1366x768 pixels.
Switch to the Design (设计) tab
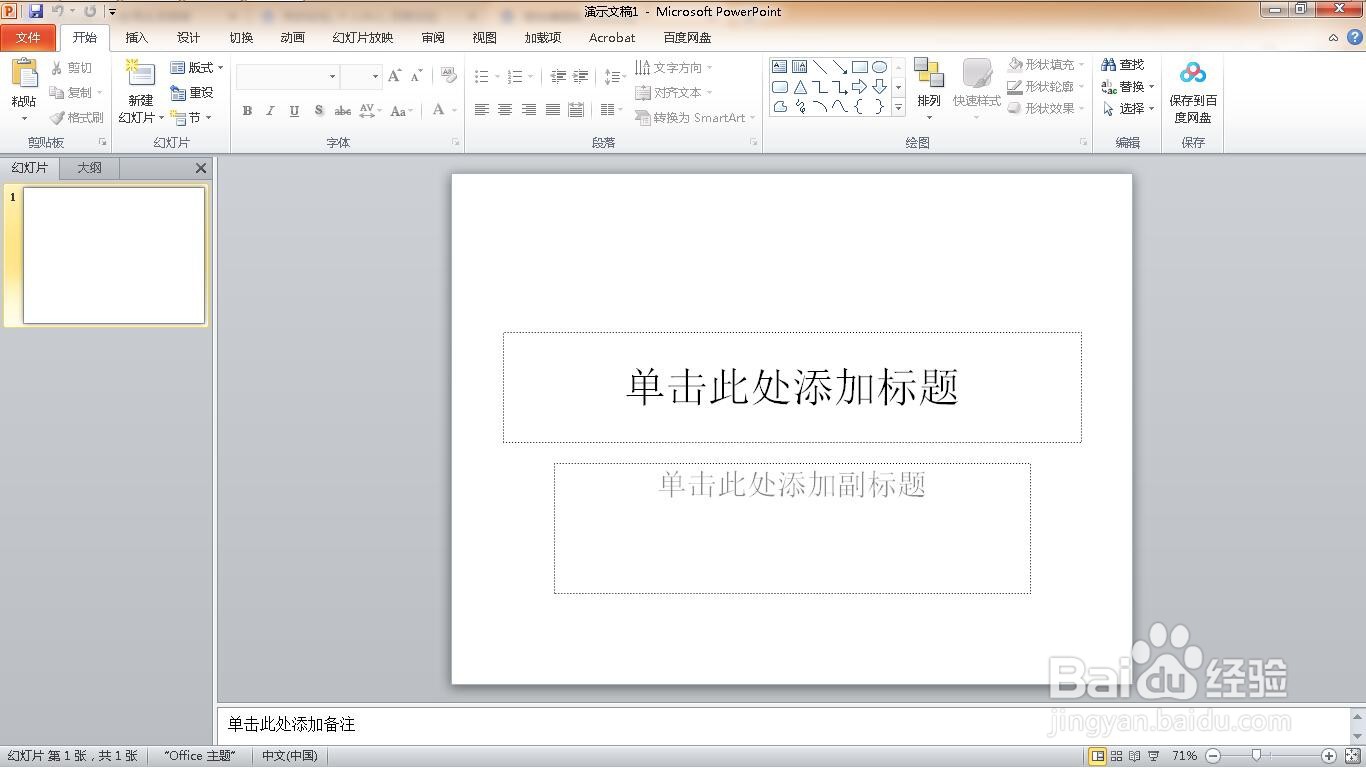pos(188,38)
